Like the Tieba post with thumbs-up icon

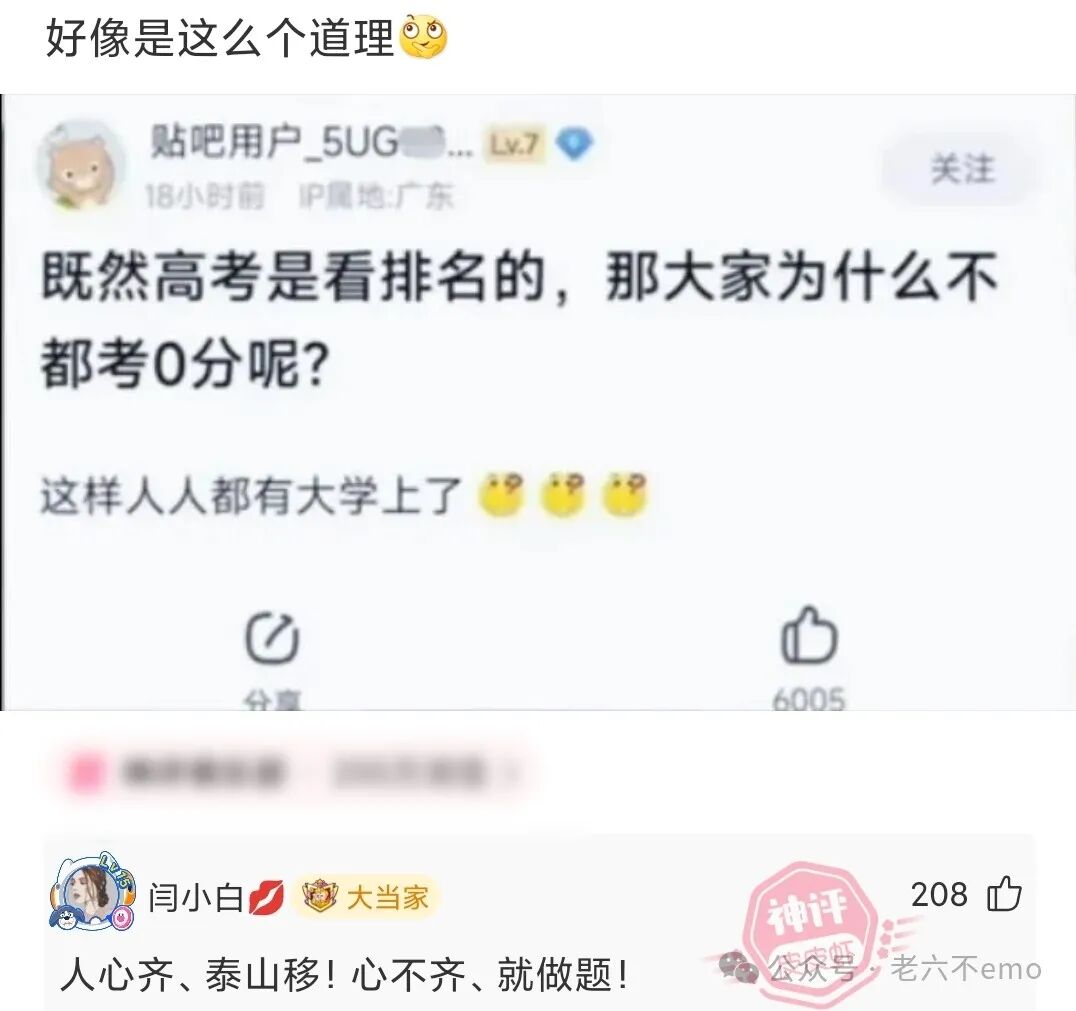pyautogui.click(x=809, y=636)
